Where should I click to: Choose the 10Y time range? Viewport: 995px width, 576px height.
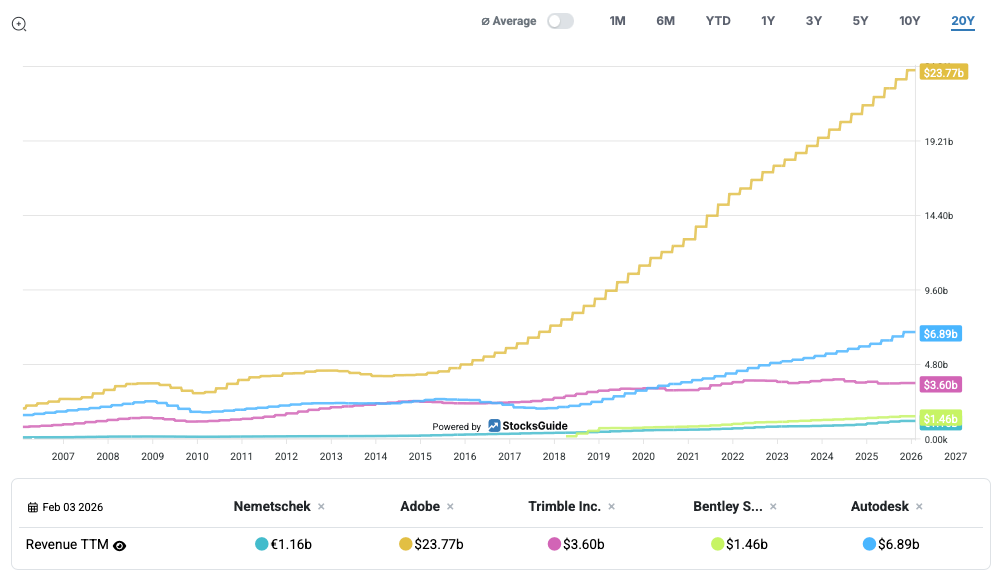909,21
